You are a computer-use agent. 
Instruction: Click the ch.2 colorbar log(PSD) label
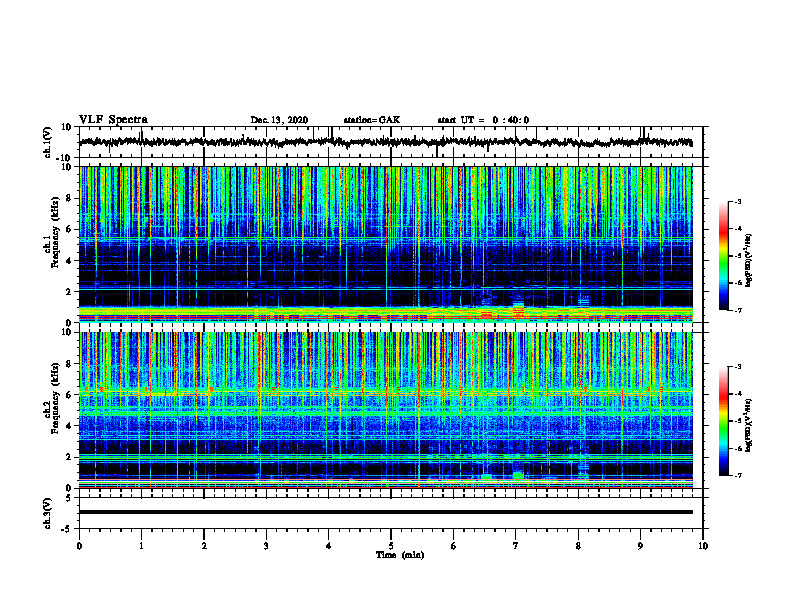pyautogui.click(x=749, y=425)
